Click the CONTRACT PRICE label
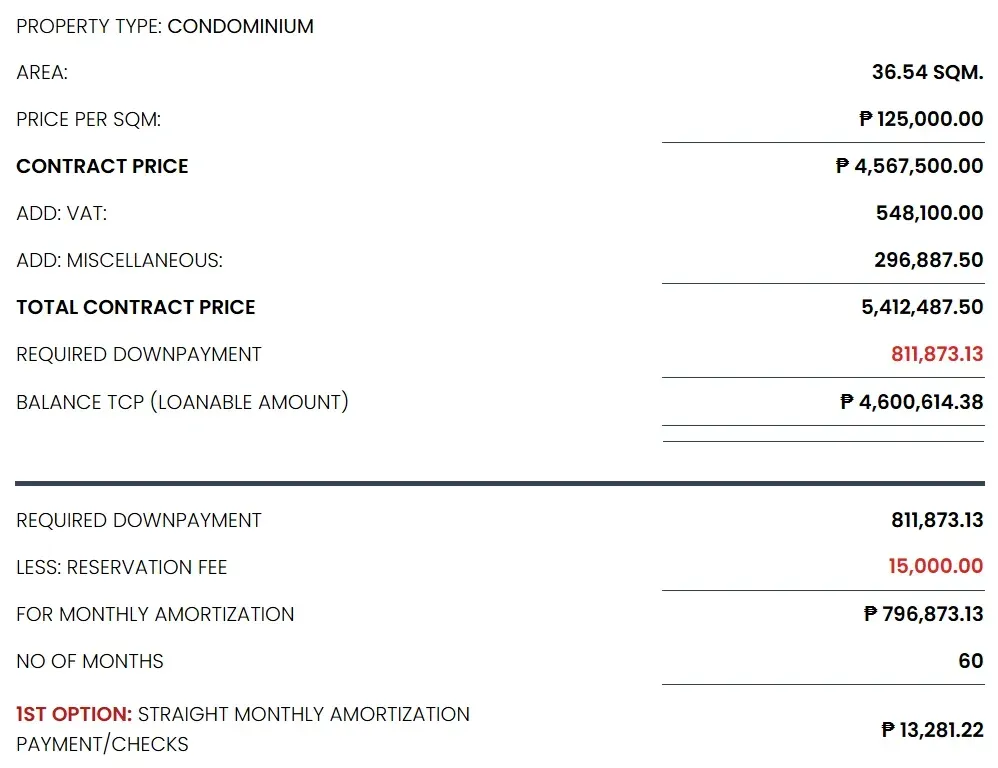 pos(102,166)
